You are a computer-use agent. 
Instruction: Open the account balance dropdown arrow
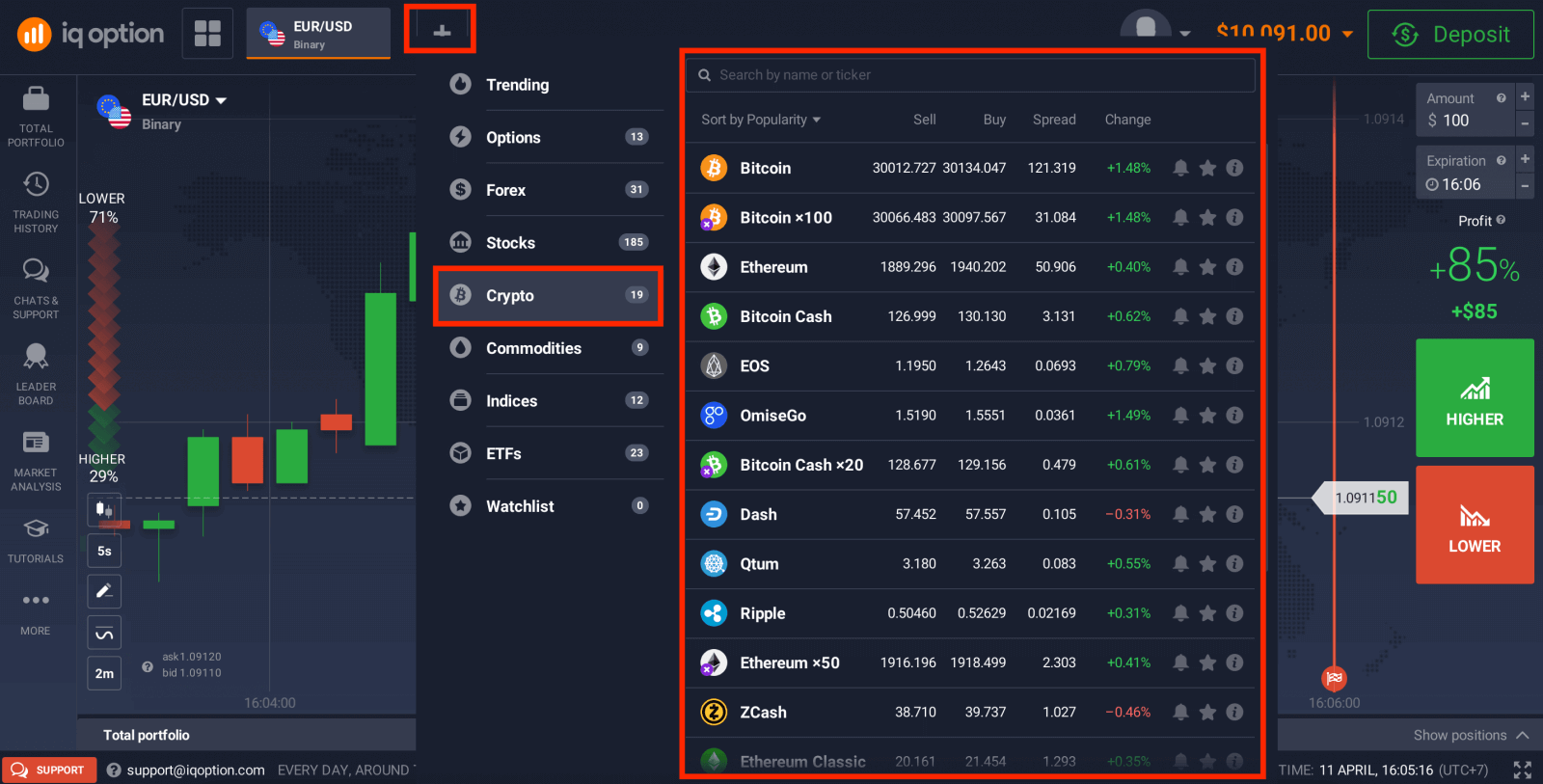click(x=1347, y=34)
